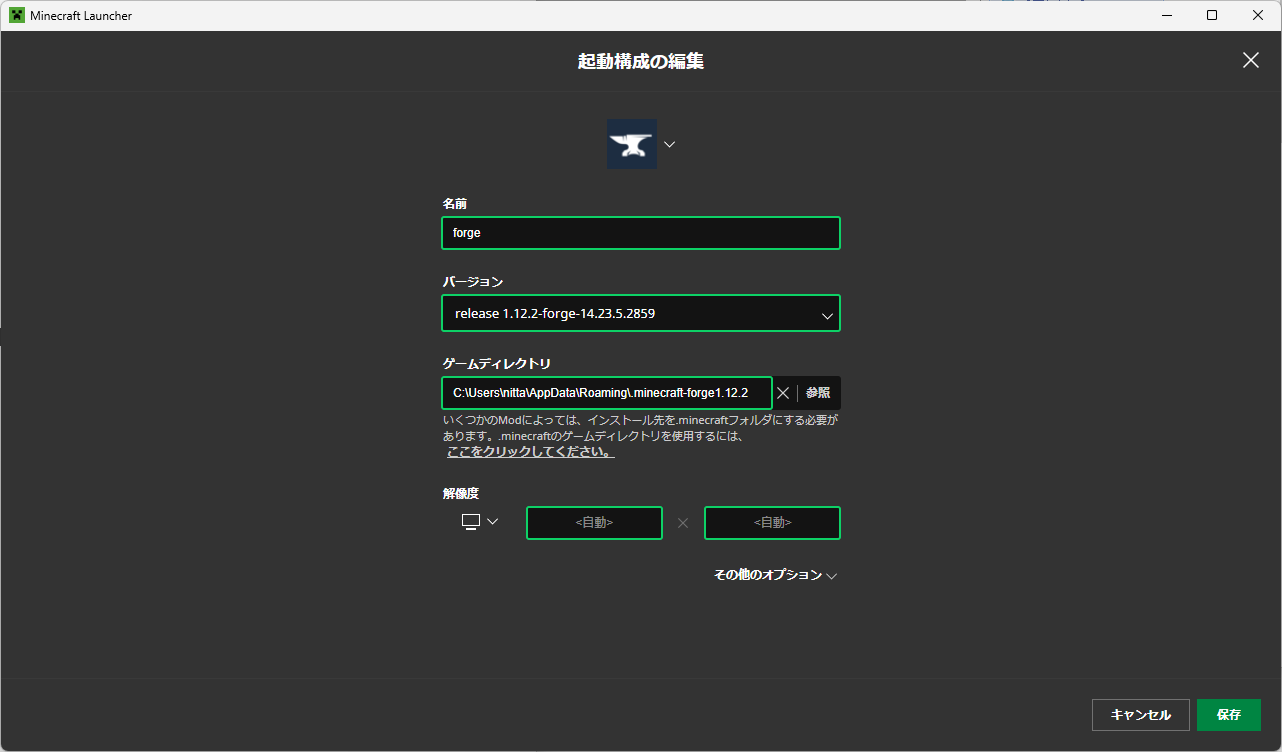Follow the ここをクリックしてください link
1282x752 pixels.
530,452
